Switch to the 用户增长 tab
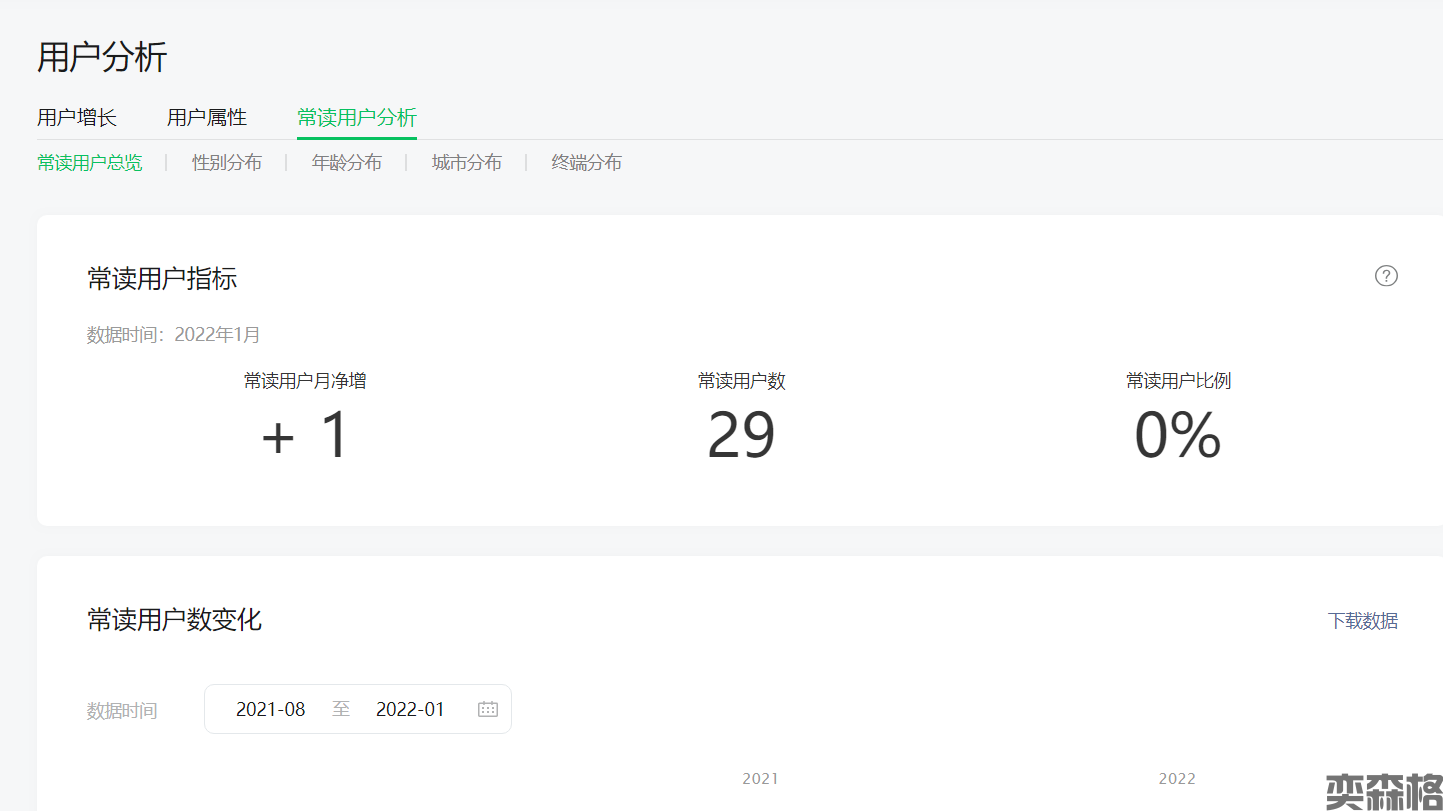Viewport: 1443px width, 811px height. tap(77, 118)
